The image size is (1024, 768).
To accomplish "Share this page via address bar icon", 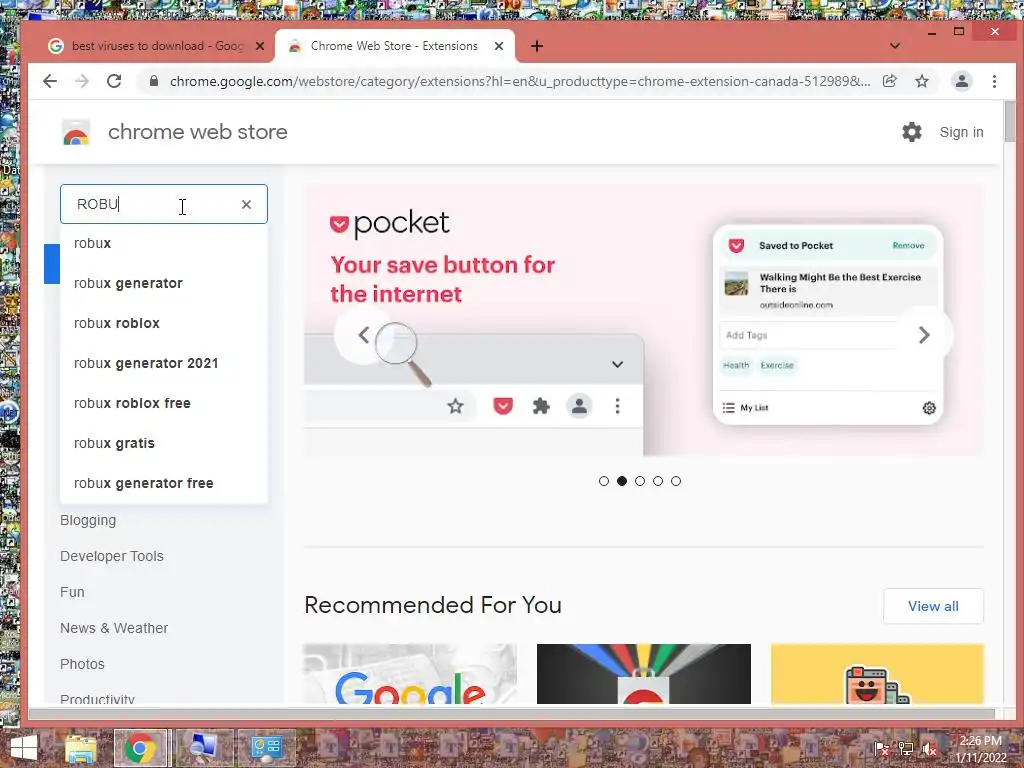I will coord(889,81).
